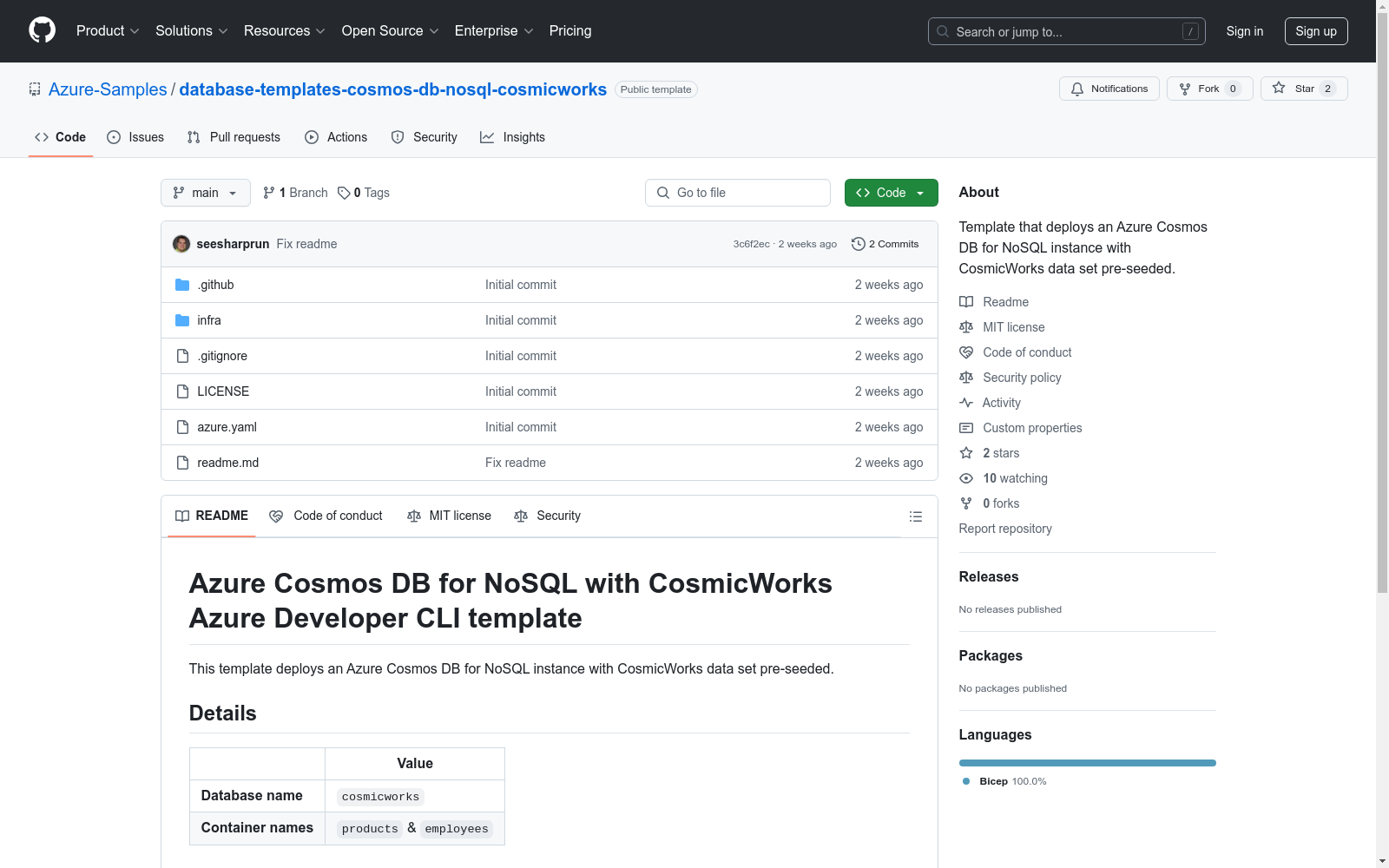
Task: Click the book icon beside Readme in About
Action: pos(966,302)
